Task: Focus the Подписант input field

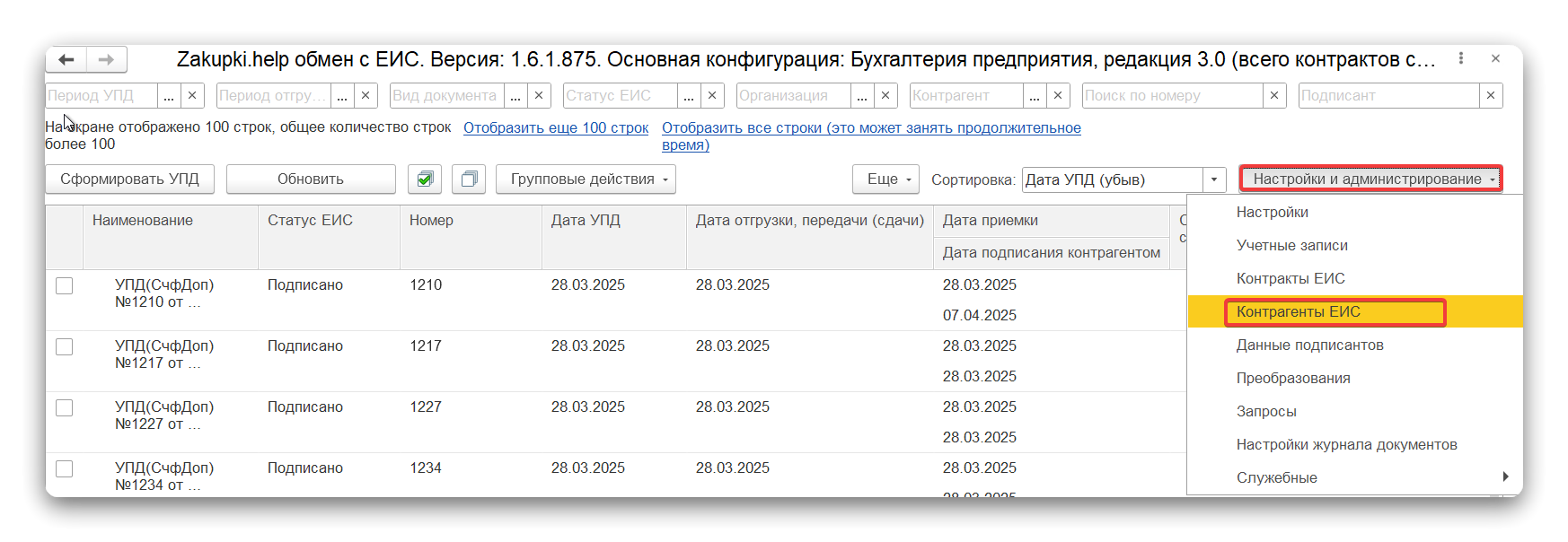Action: tap(1389, 95)
